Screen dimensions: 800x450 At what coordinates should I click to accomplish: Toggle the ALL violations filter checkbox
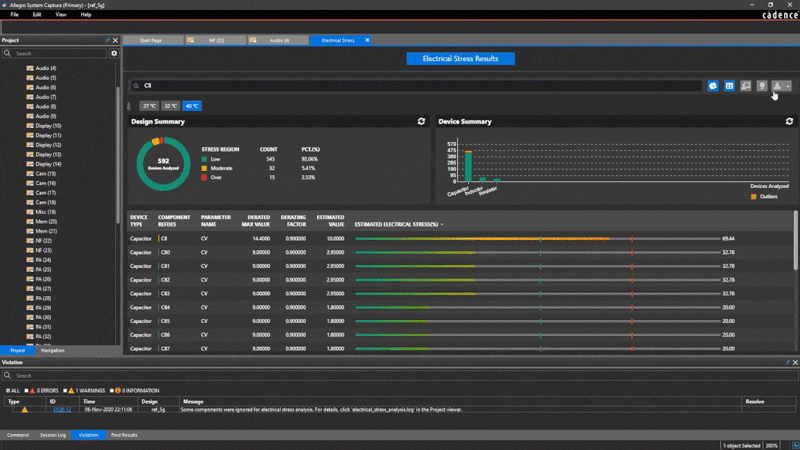coord(8,391)
